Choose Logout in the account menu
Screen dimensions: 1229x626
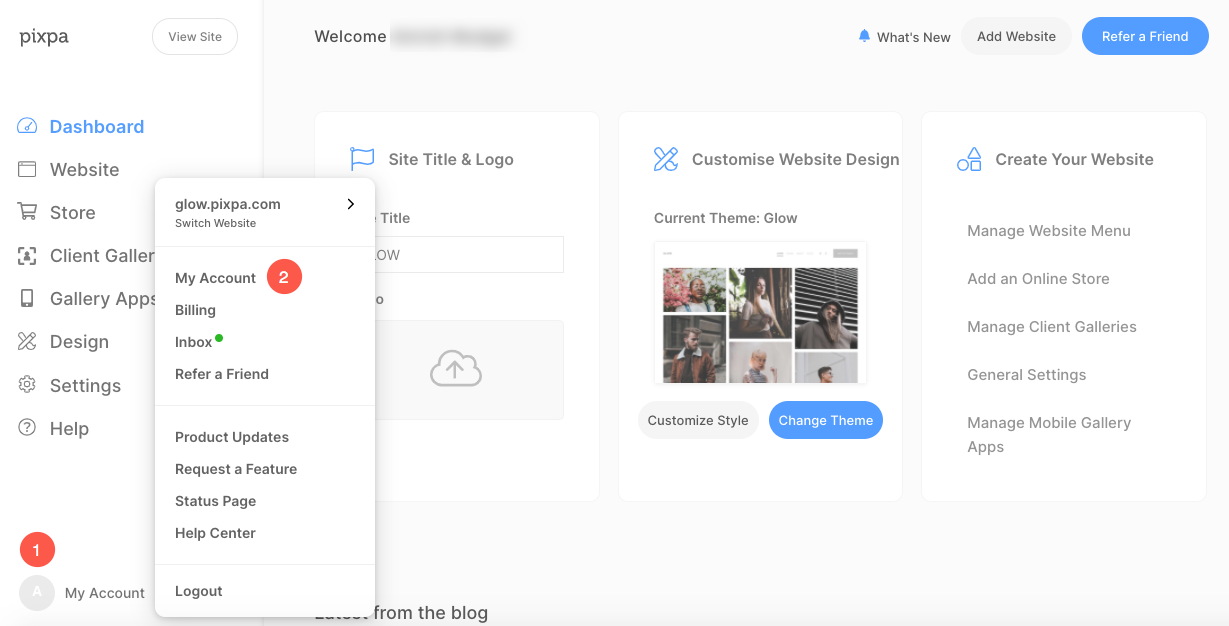pos(198,591)
